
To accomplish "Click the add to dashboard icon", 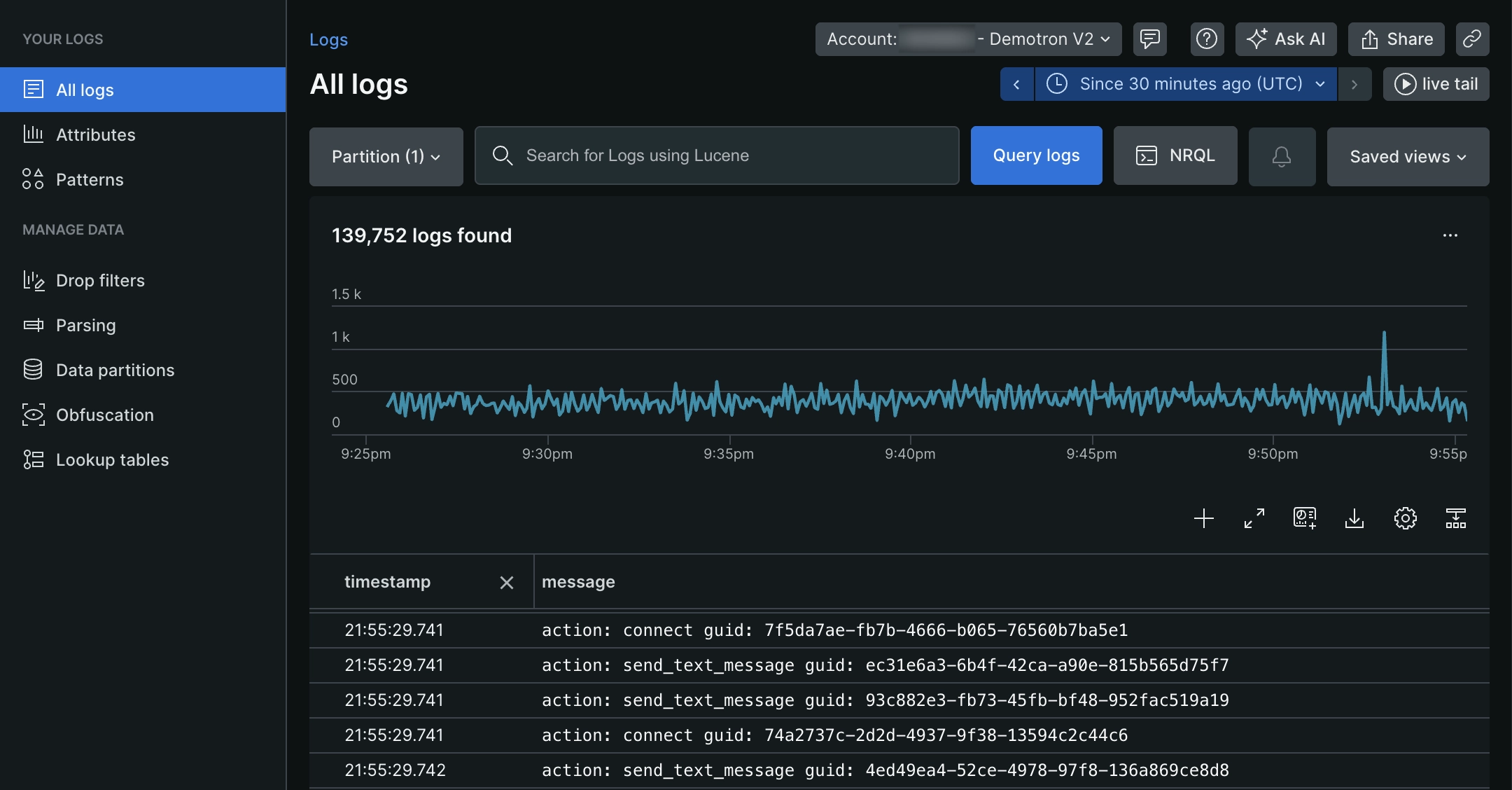I will pos(1304,518).
